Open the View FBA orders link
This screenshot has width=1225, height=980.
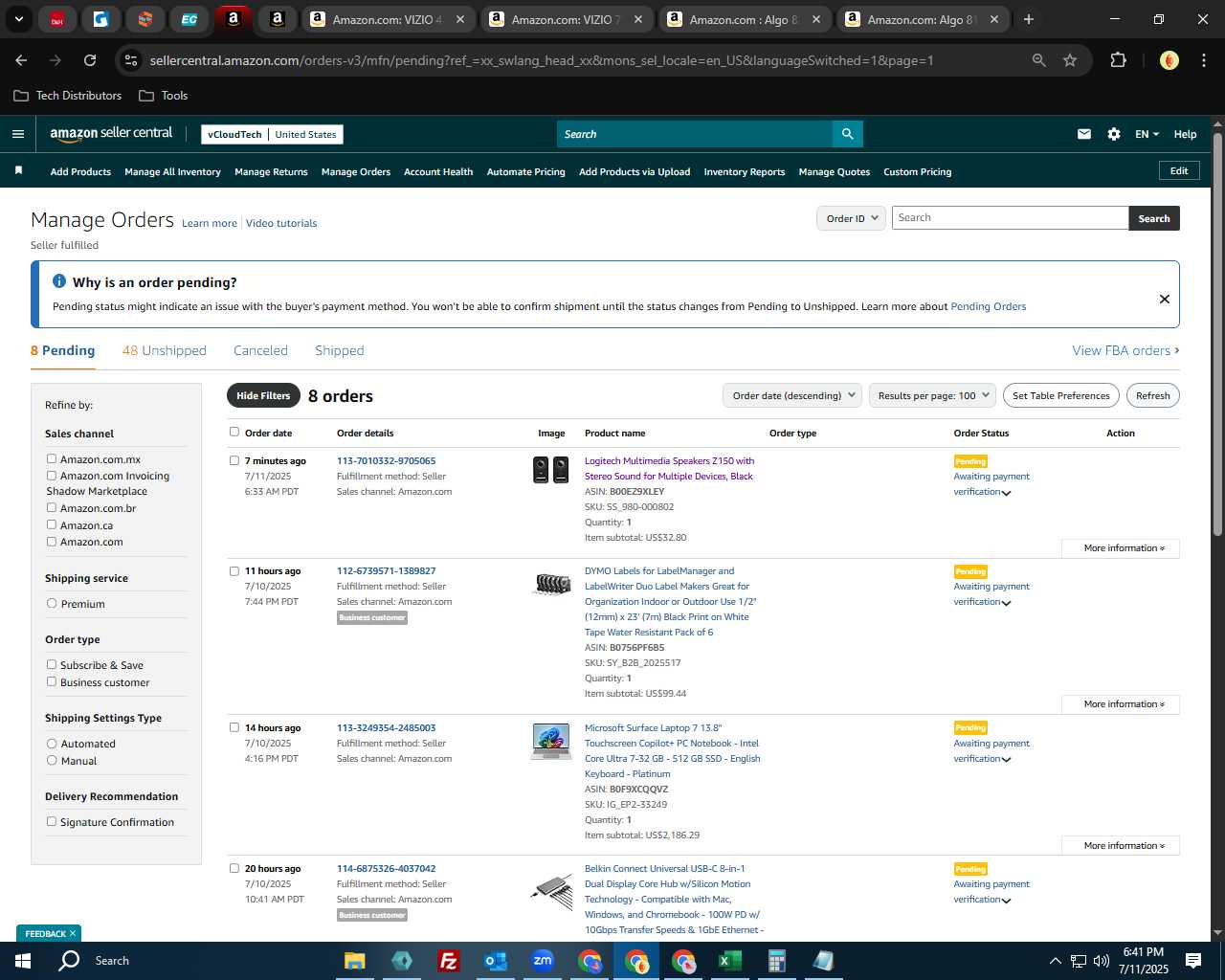[1125, 350]
